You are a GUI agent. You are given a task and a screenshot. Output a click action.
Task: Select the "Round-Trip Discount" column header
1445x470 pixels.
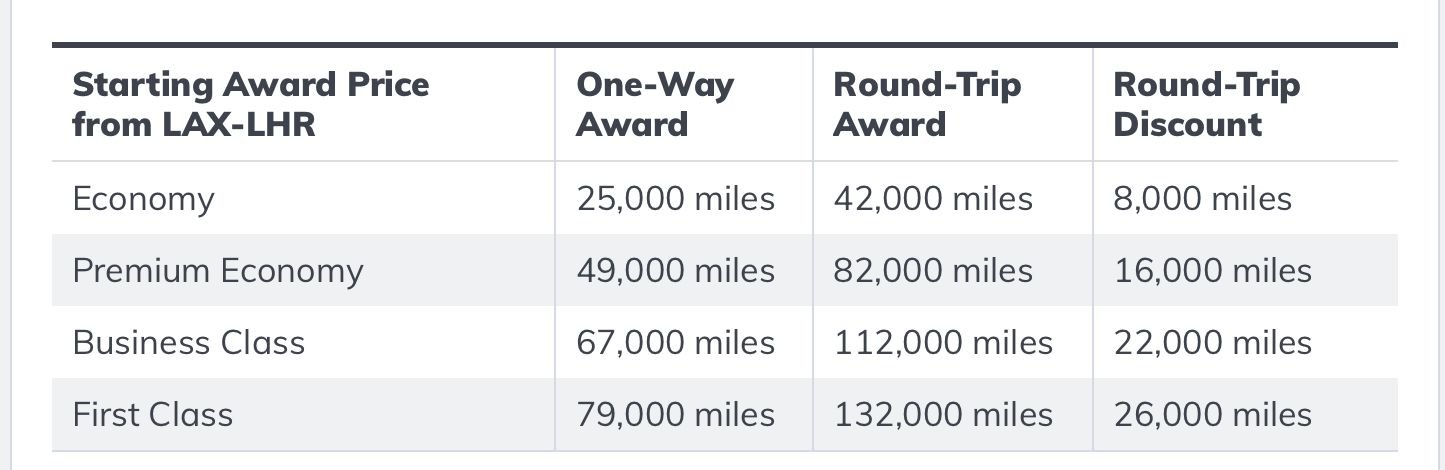[x=1206, y=104]
